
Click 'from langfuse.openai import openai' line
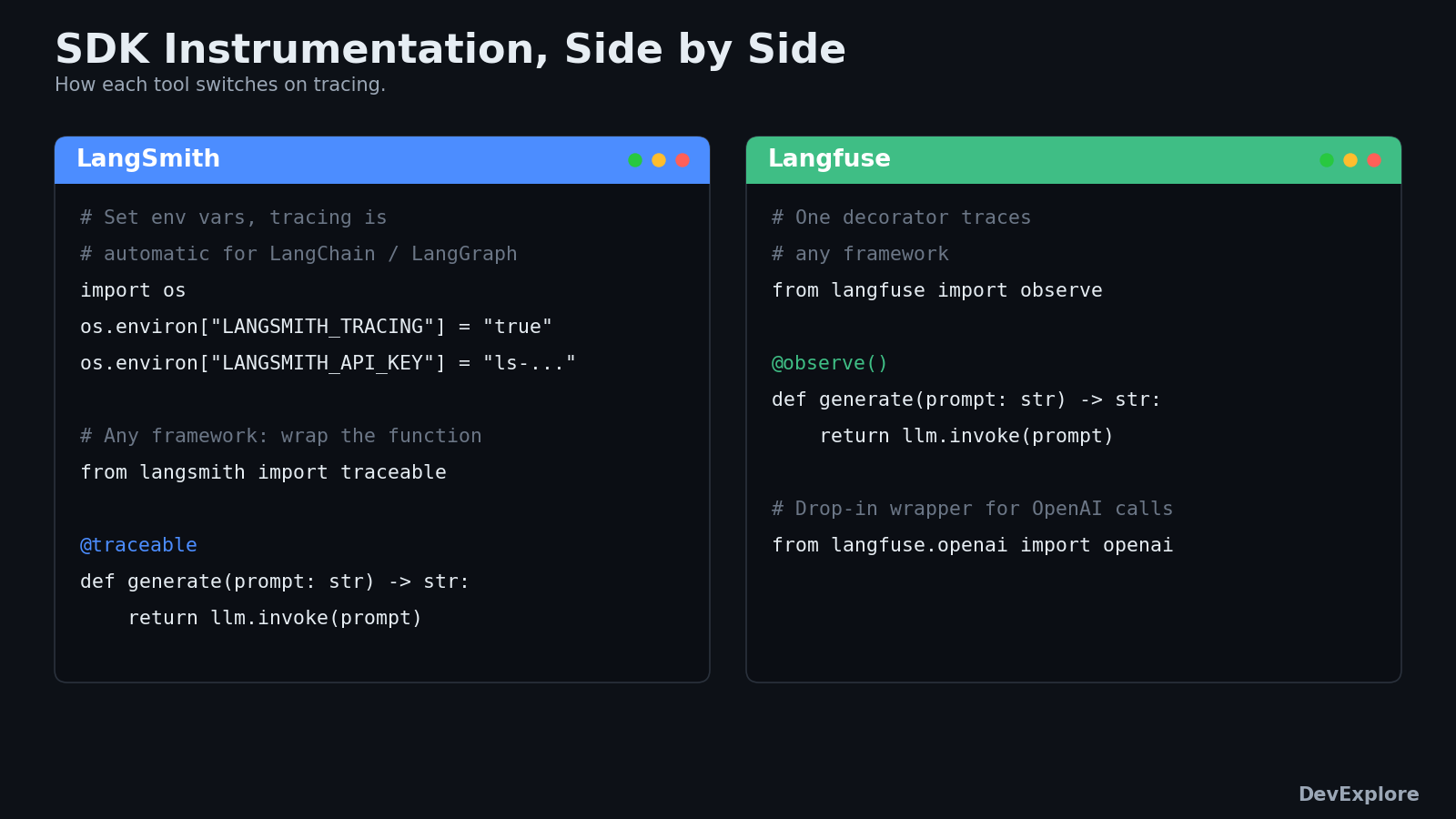click(973, 545)
